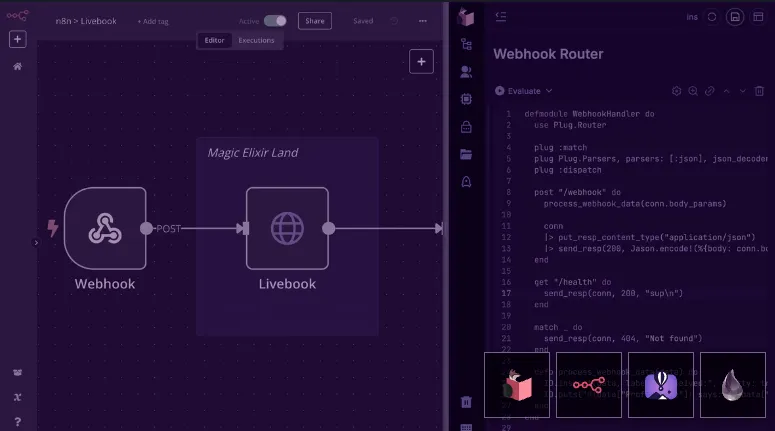Switch to the Editor tab
This screenshot has width=775, height=431.
[215, 40]
